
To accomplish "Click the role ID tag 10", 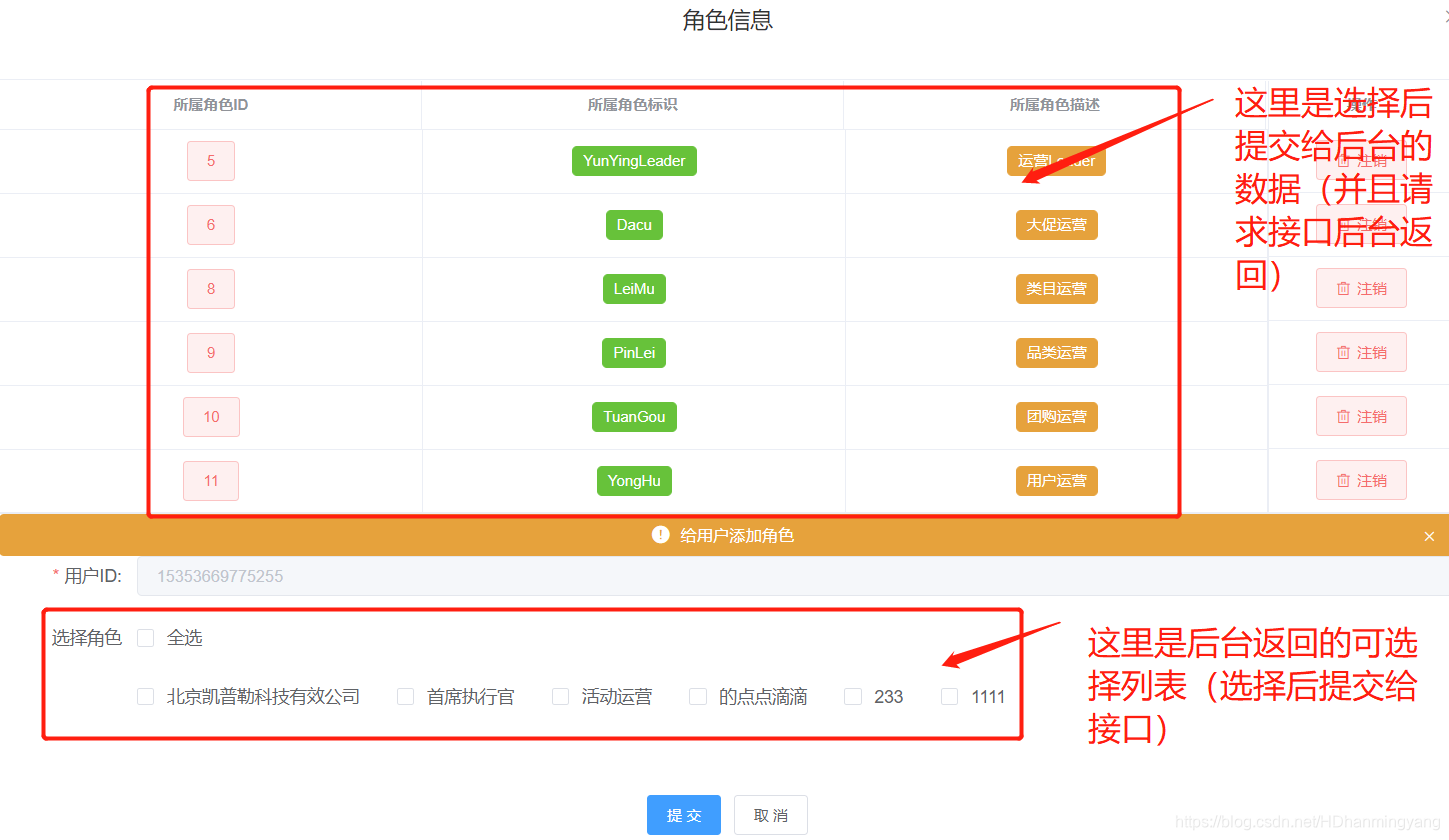I will click(211, 417).
